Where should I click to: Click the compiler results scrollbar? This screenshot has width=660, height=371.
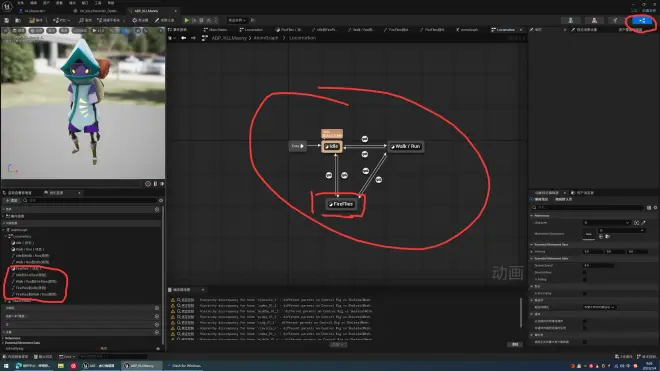[521, 312]
